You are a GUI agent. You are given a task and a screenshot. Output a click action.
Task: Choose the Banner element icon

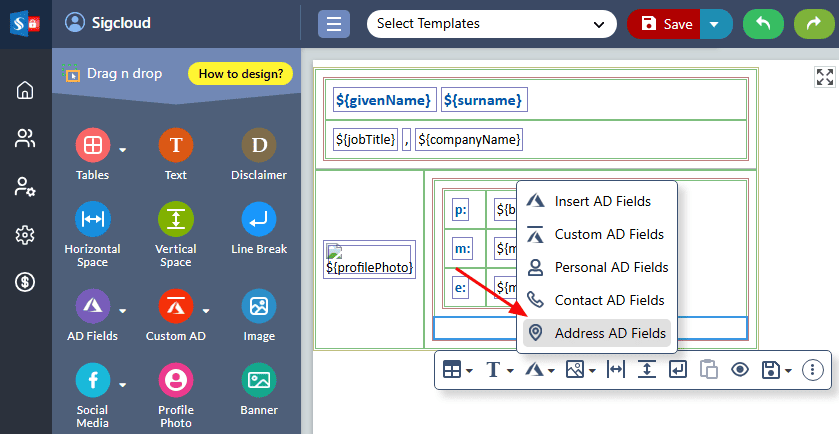[259, 381]
